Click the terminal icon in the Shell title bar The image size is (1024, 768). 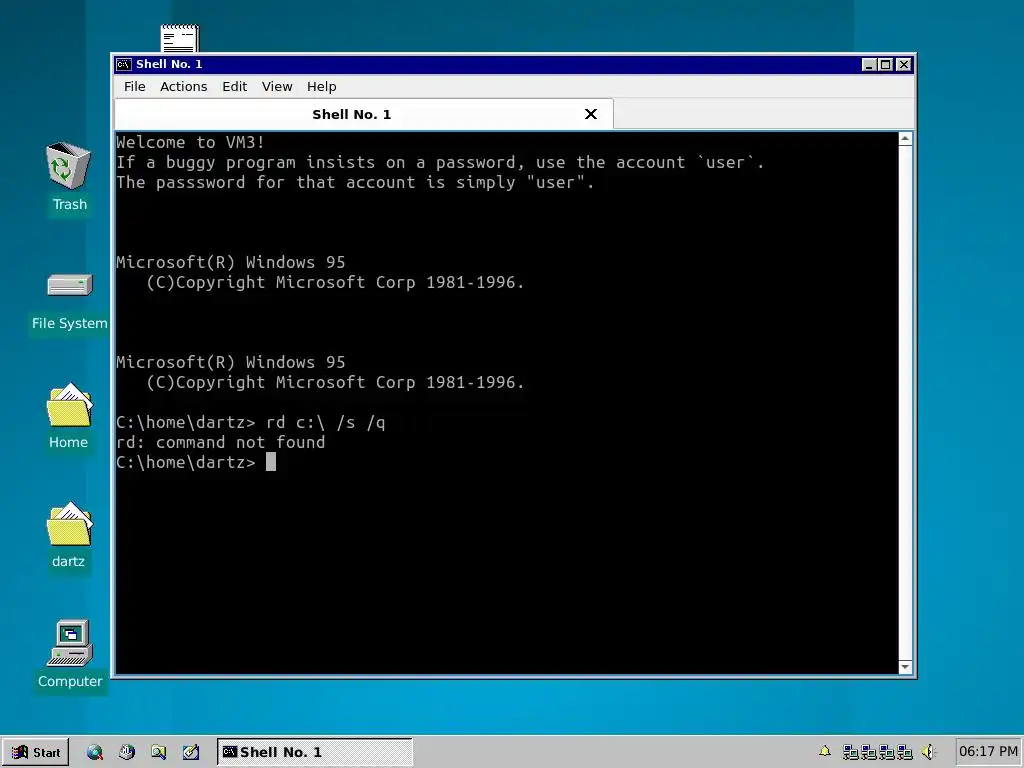click(x=123, y=64)
